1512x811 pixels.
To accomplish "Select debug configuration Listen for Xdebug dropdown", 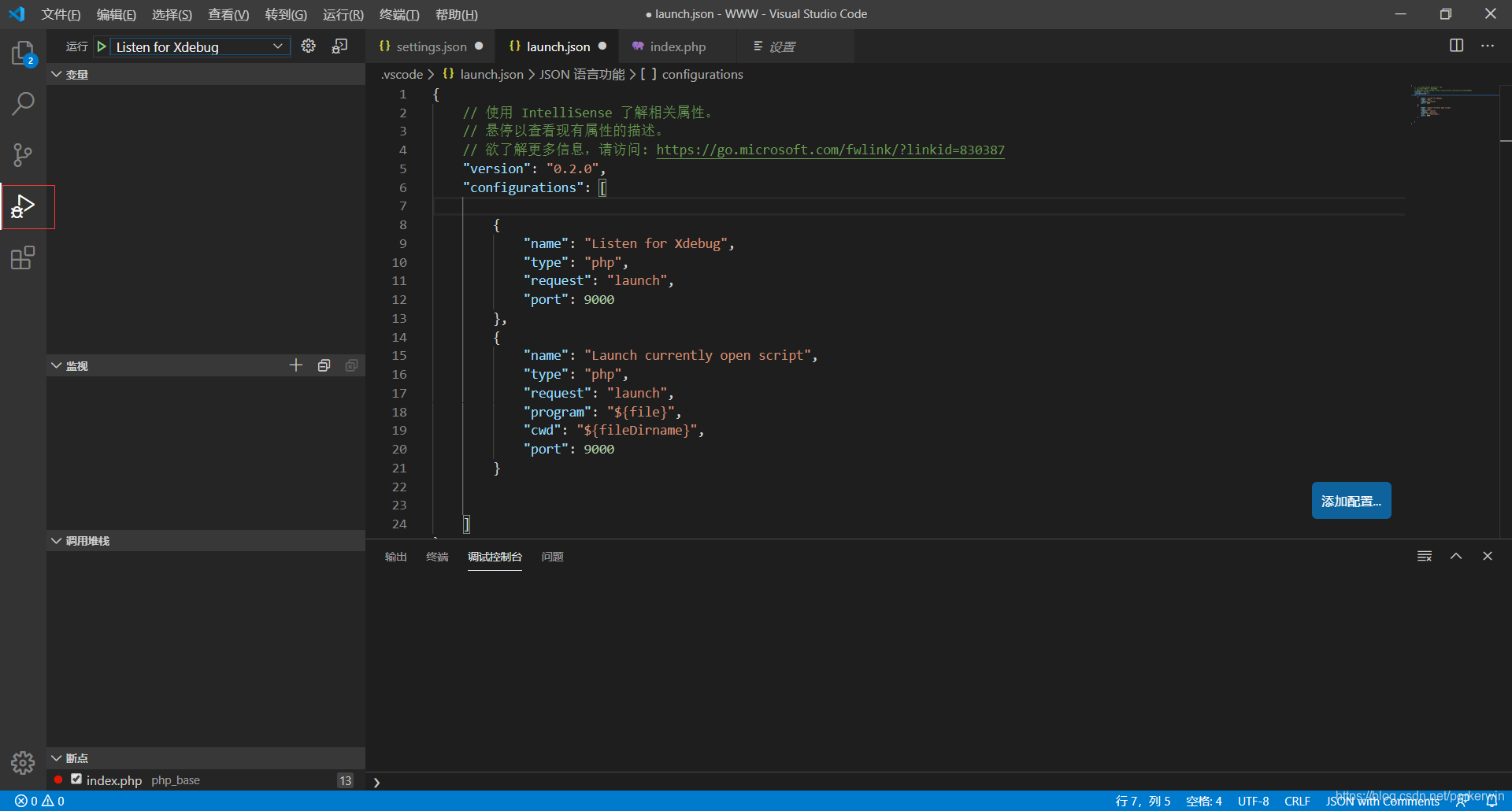I will pyautogui.click(x=200, y=46).
